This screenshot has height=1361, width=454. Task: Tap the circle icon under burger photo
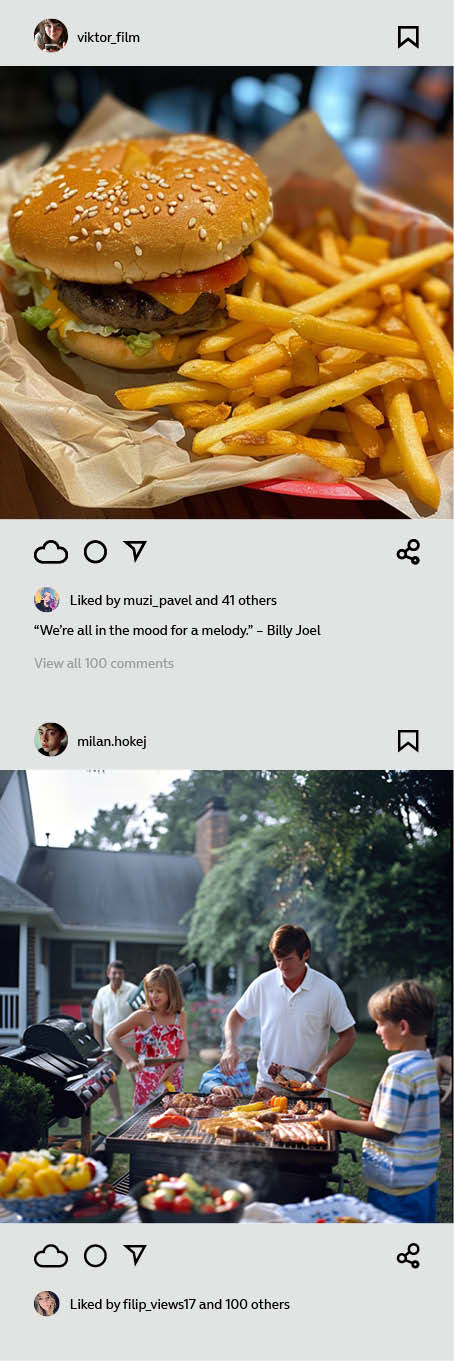(x=95, y=552)
